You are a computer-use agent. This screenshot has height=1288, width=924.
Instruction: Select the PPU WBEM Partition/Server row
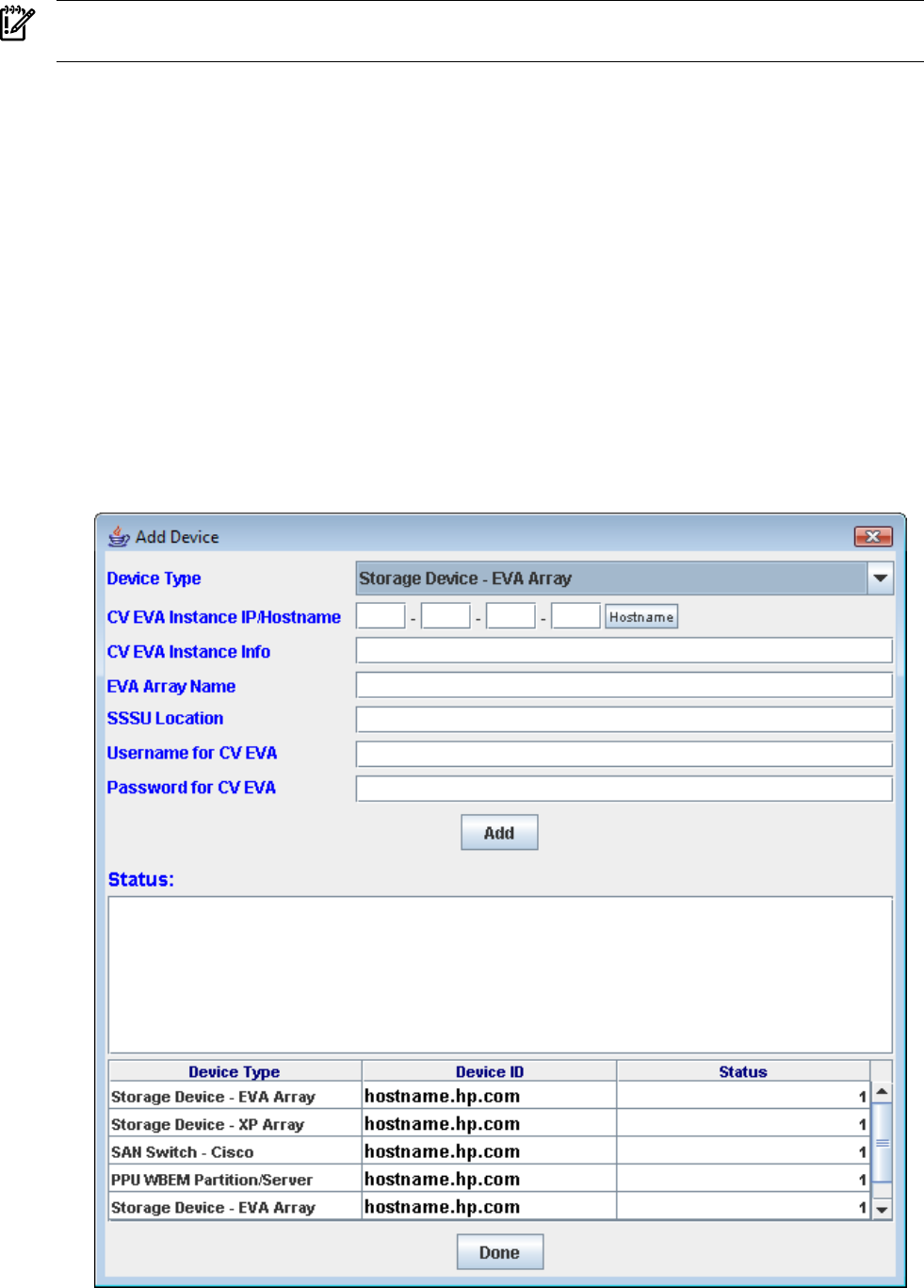pos(489,1179)
